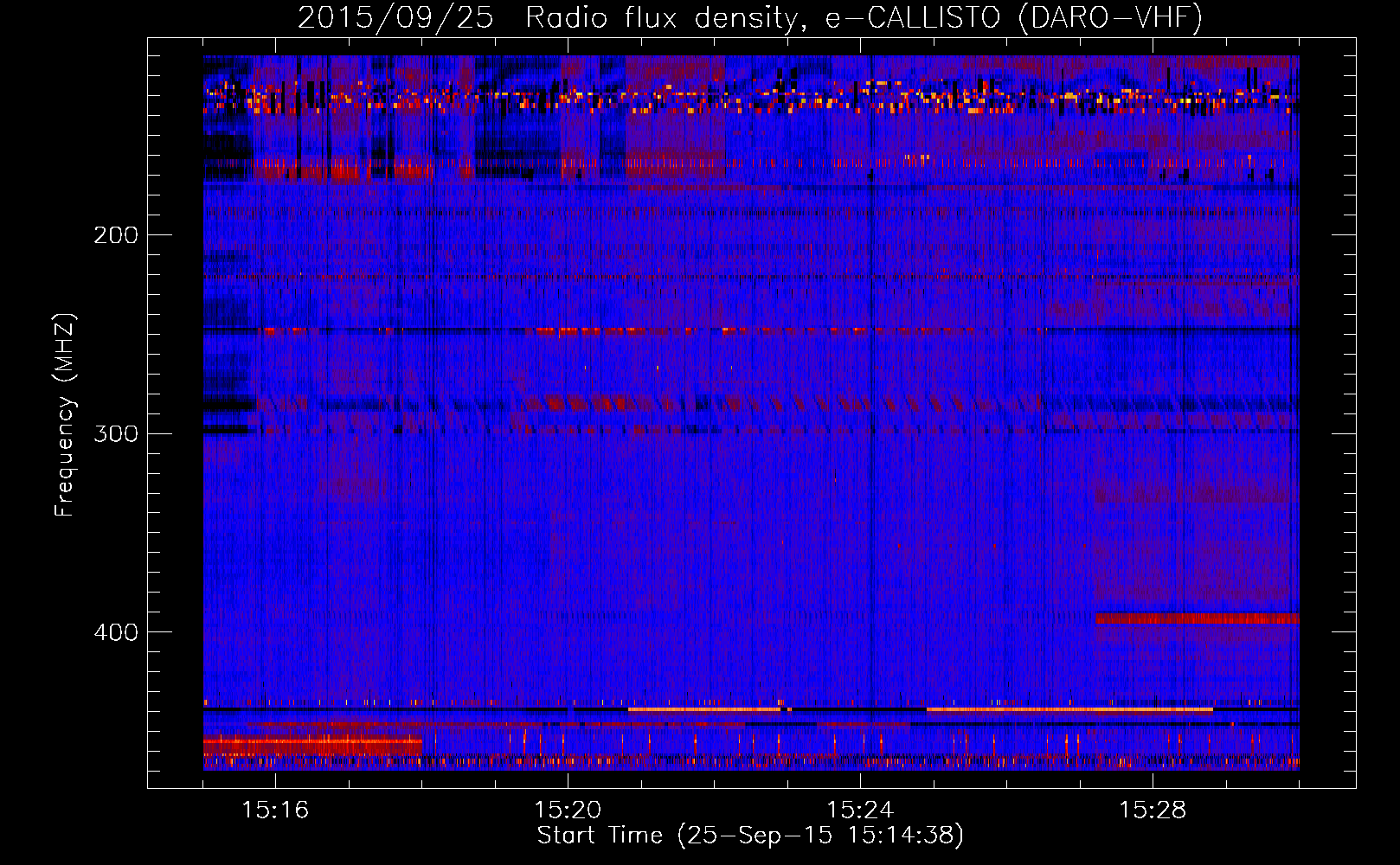This screenshot has width=1400, height=865.
Task: Click the bright red emission band near 400 MHz
Action: (x=1197, y=618)
